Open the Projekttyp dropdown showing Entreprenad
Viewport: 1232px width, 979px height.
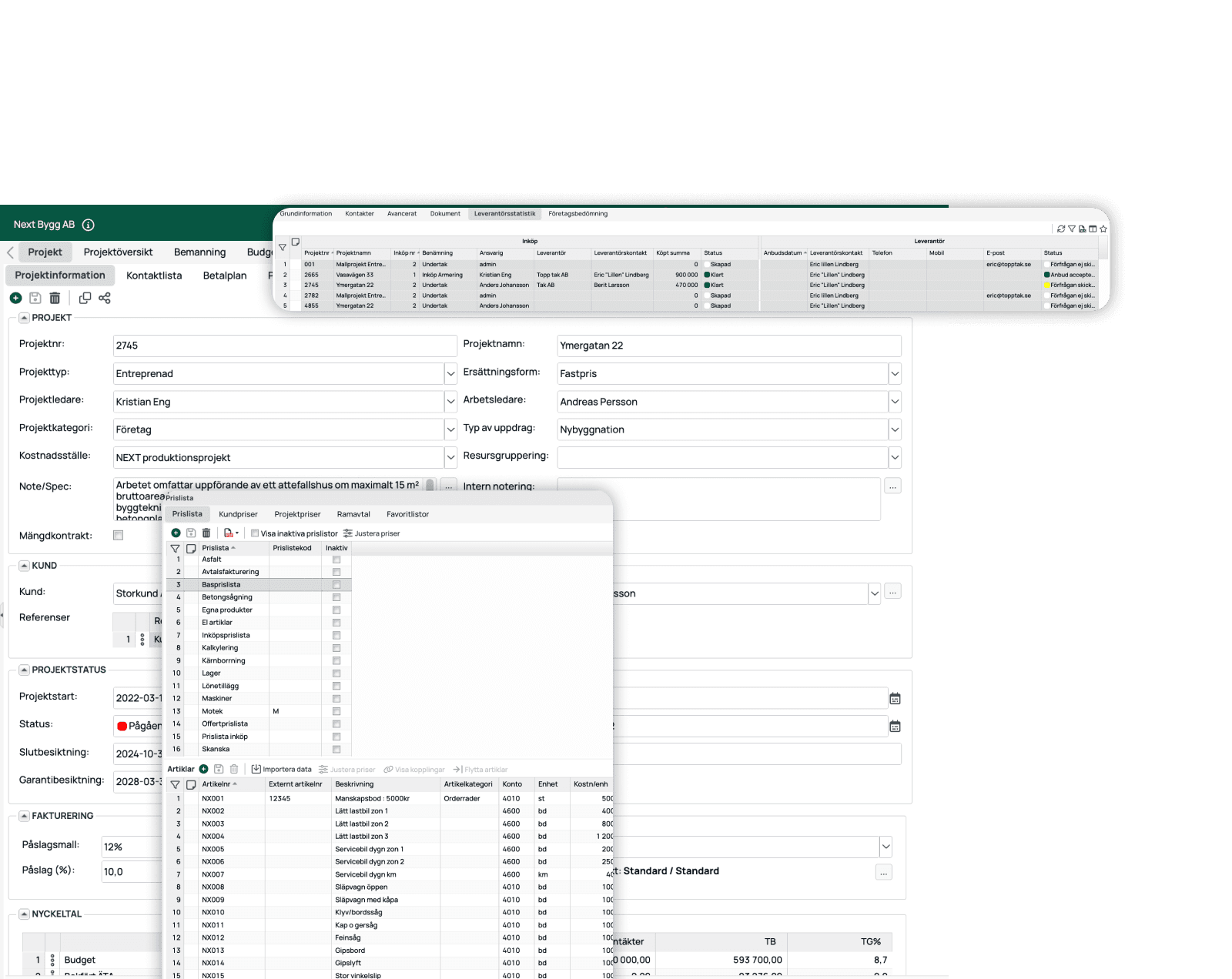pyautogui.click(x=450, y=374)
